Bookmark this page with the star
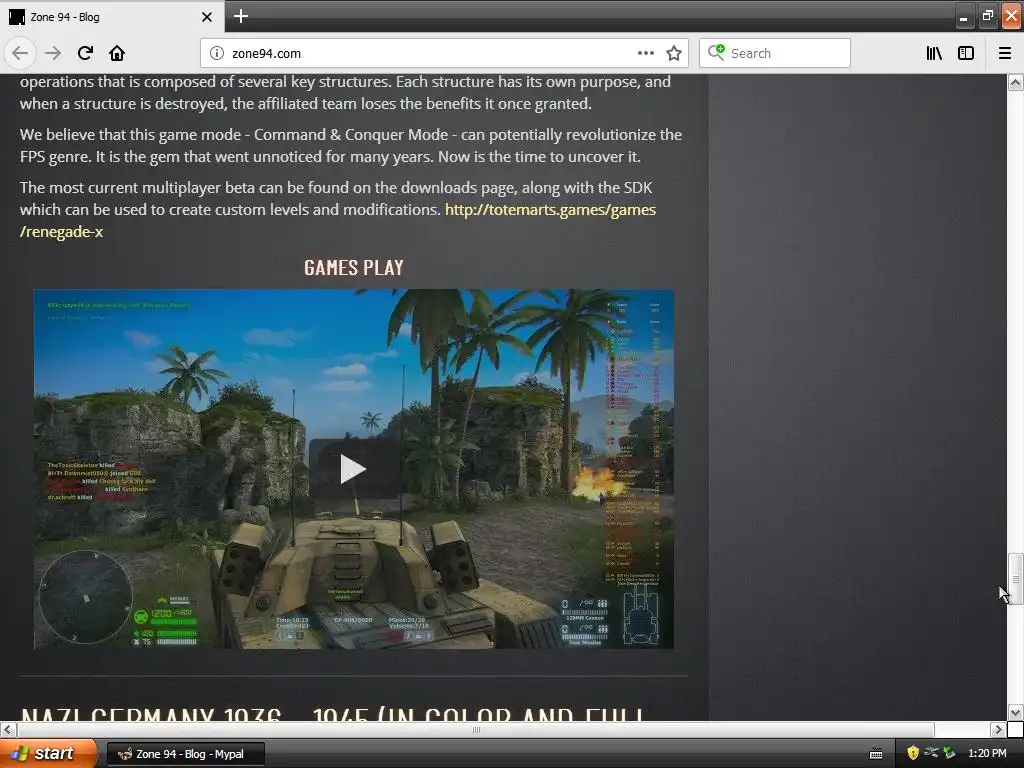The height and width of the screenshot is (768, 1024). click(674, 53)
